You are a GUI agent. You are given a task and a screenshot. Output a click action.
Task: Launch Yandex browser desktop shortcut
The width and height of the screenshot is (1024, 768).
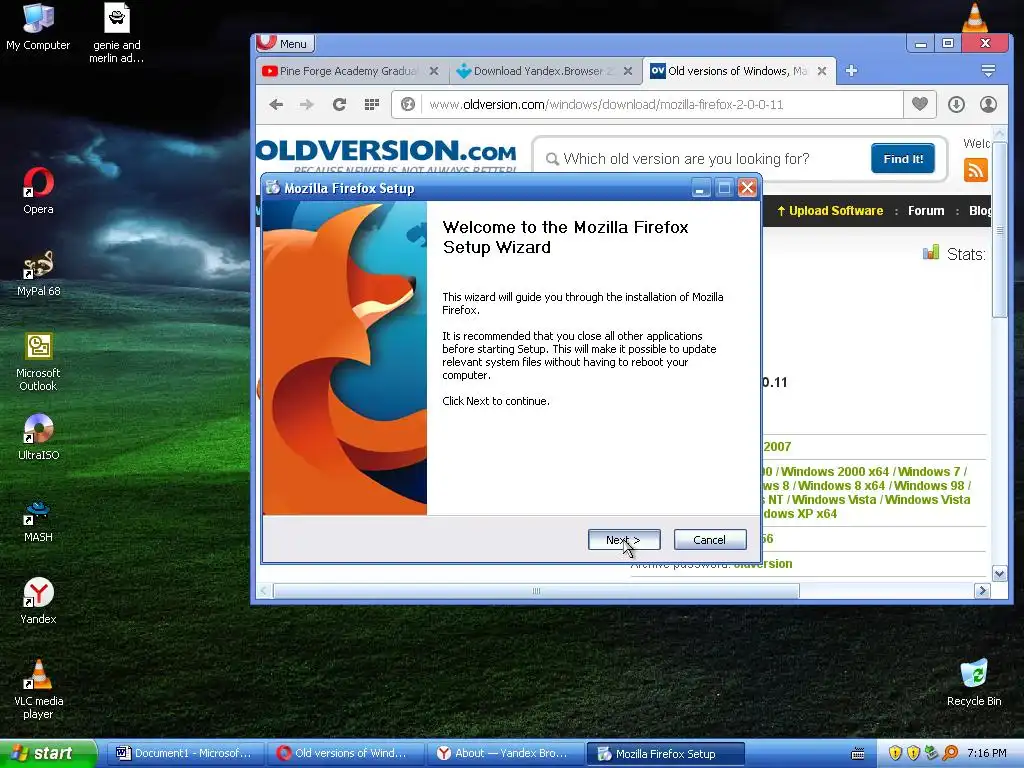coord(38,601)
